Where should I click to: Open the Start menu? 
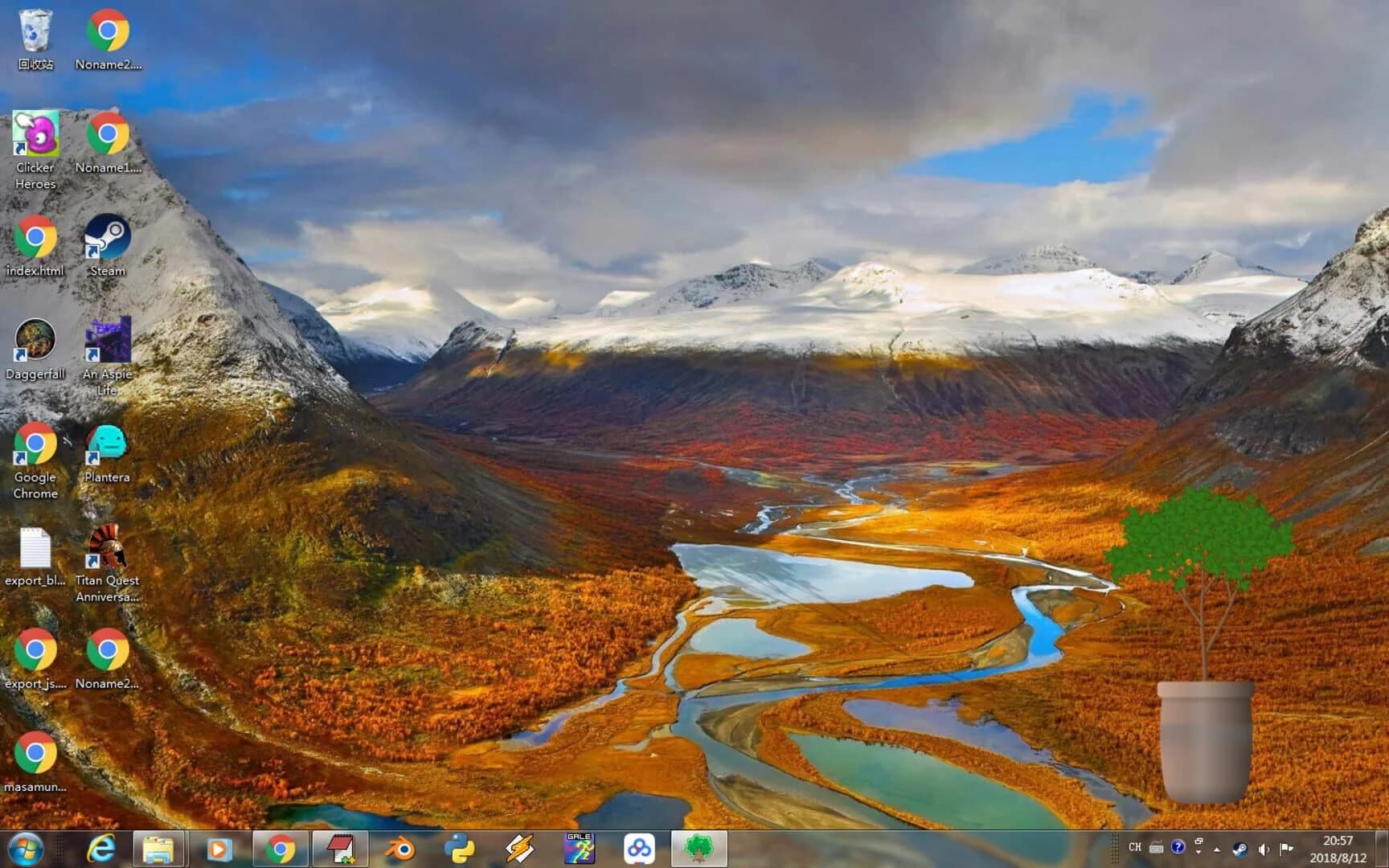(27, 846)
